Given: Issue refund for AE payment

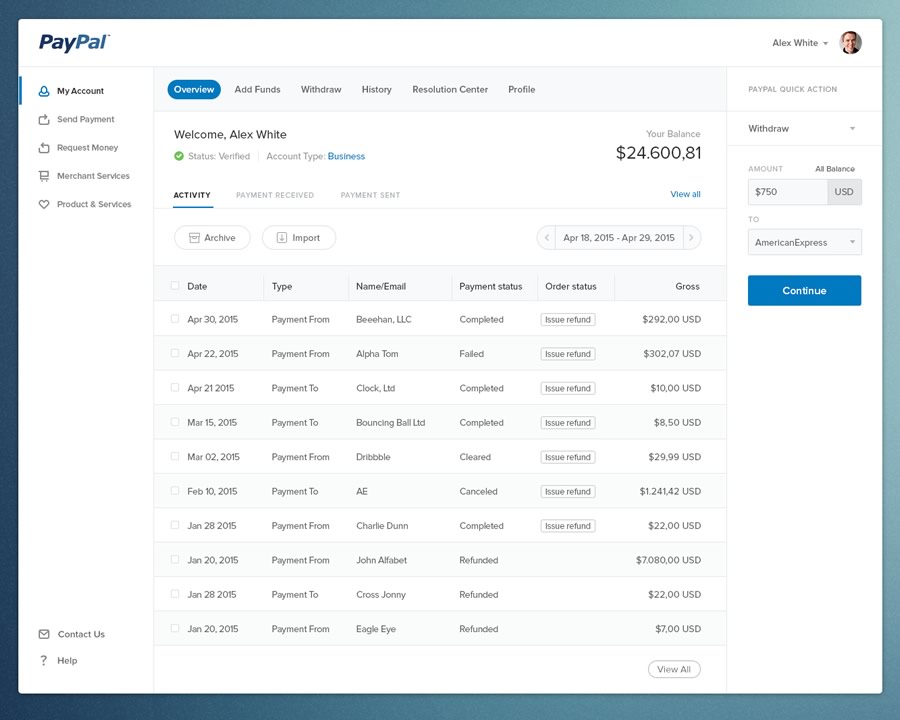Looking at the screenshot, I should tap(568, 491).
